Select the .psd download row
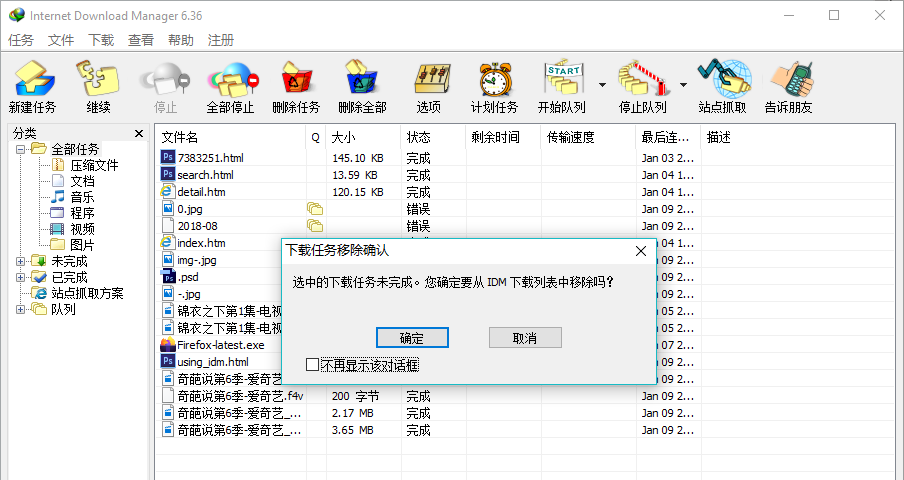904x480 pixels. 220,277
